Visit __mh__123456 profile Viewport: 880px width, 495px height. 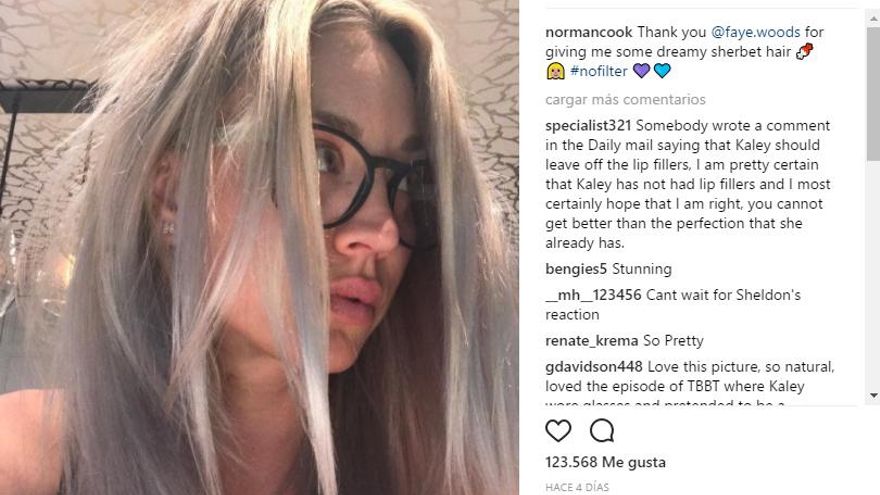click(593, 295)
